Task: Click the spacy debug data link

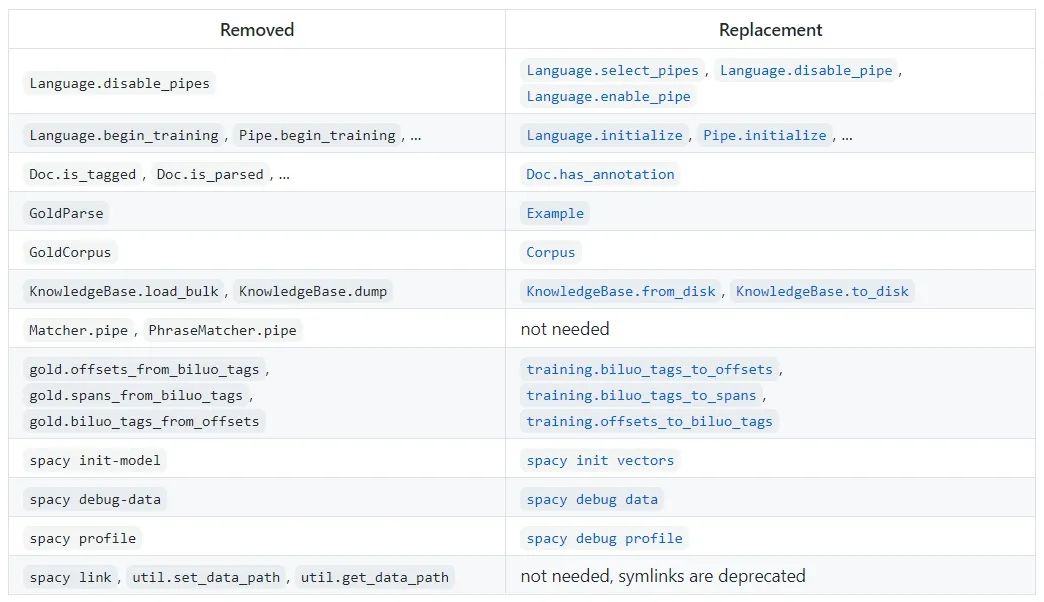Action: click(592, 499)
